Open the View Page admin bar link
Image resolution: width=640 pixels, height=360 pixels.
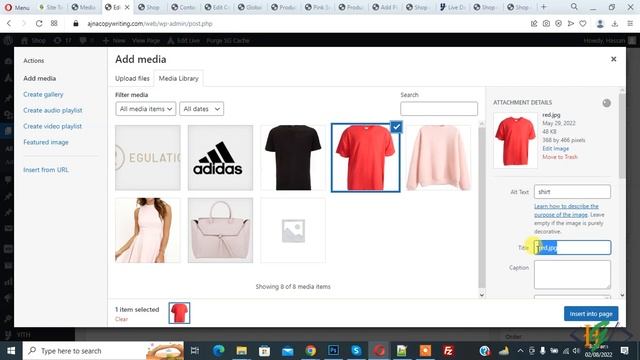click(x=146, y=40)
